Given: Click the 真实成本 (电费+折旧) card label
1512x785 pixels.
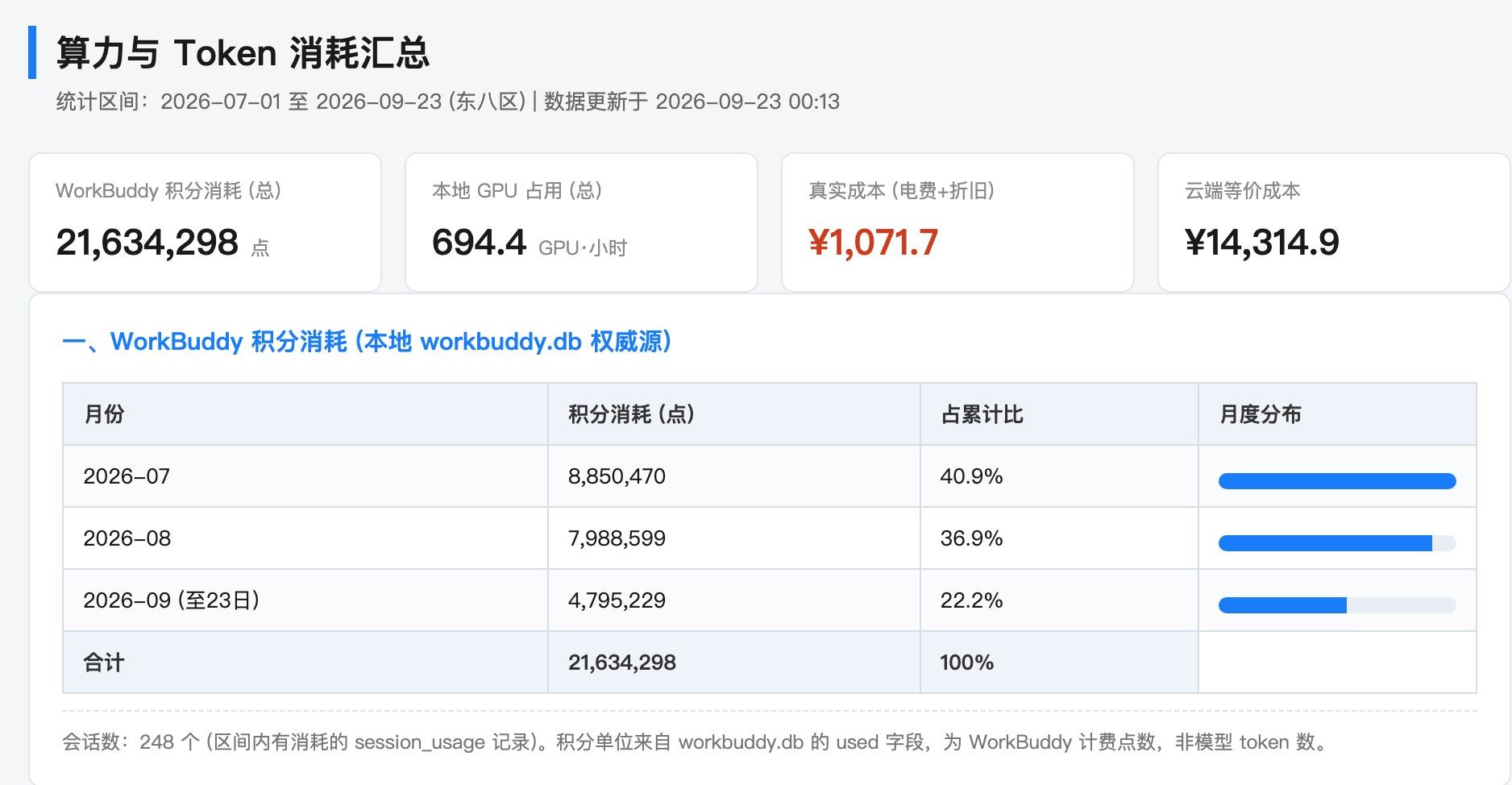Looking at the screenshot, I should coord(902,191).
